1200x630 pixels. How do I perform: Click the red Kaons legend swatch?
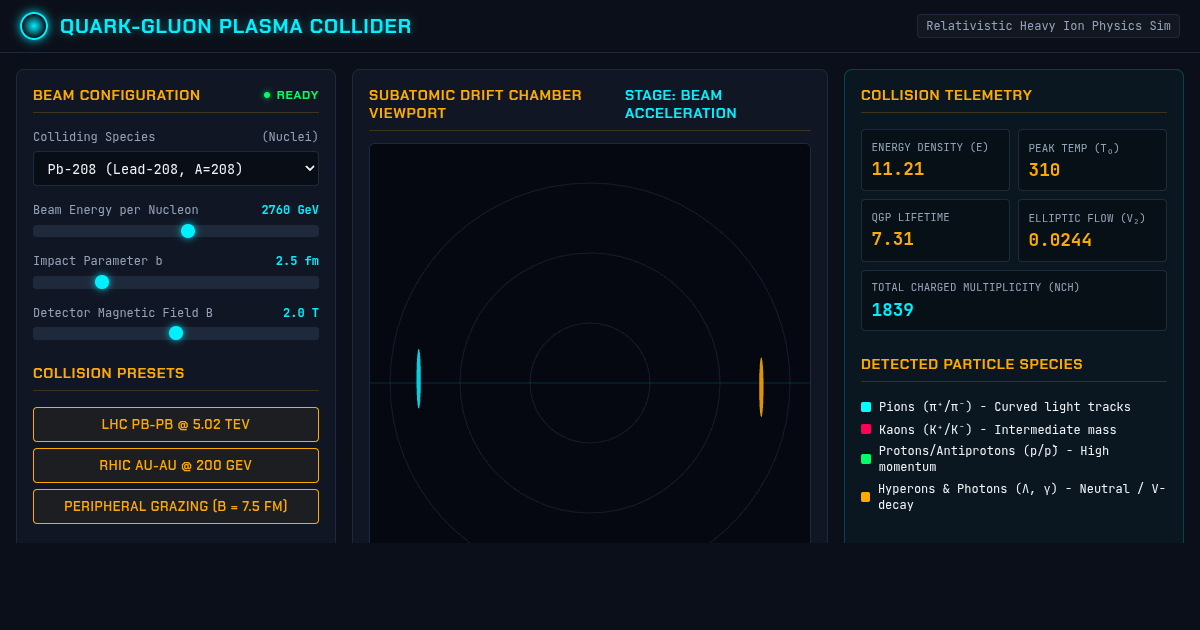[866, 429]
